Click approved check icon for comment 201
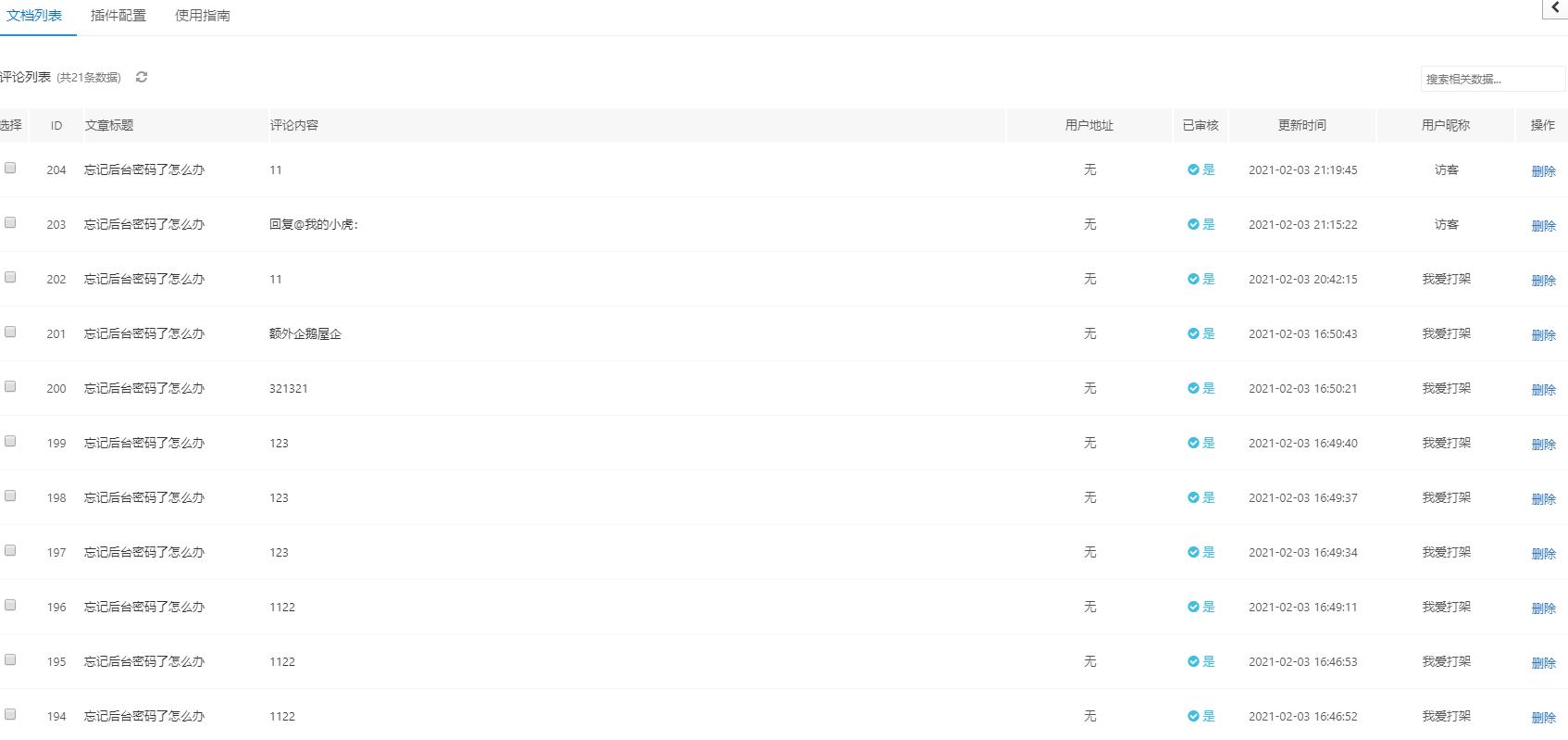Screen dimensions: 1568x740 [1193, 333]
